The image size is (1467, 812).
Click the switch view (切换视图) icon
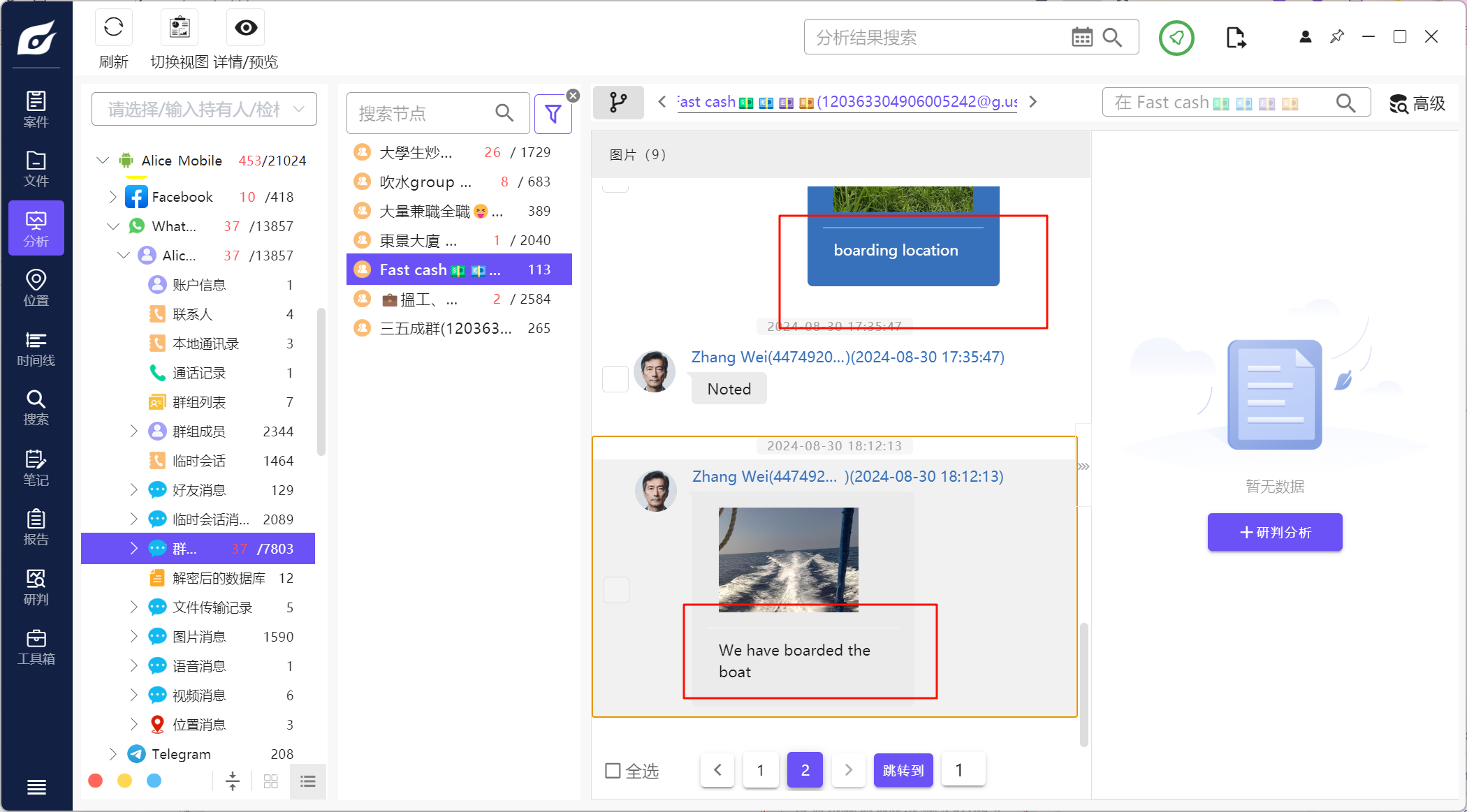tap(180, 28)
